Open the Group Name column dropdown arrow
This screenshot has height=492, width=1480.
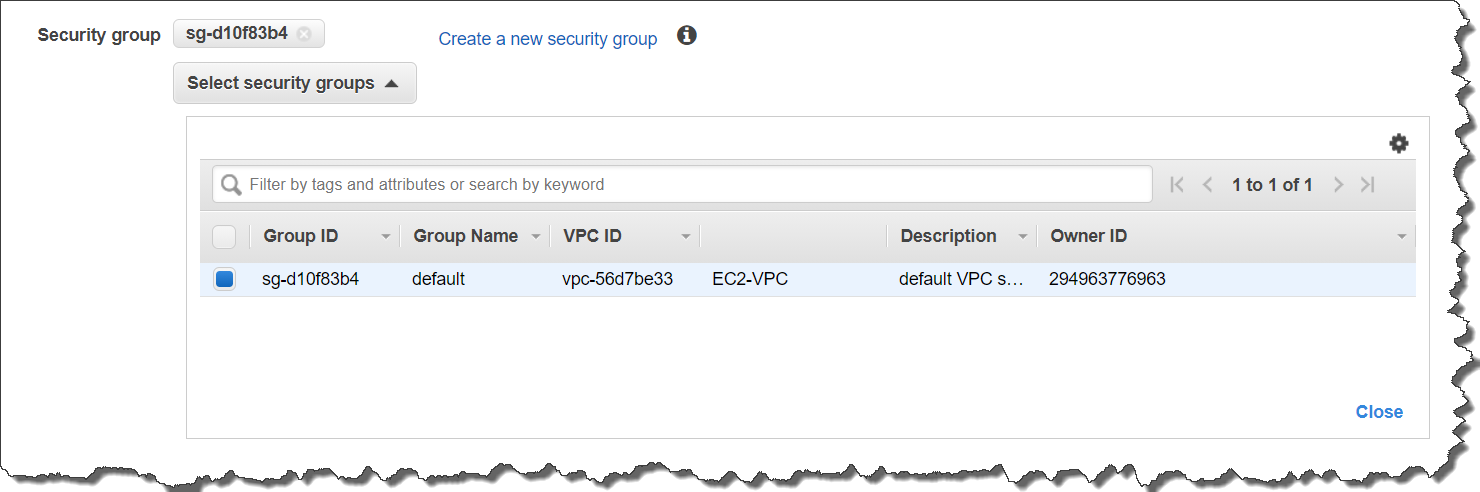click(536, 237)
